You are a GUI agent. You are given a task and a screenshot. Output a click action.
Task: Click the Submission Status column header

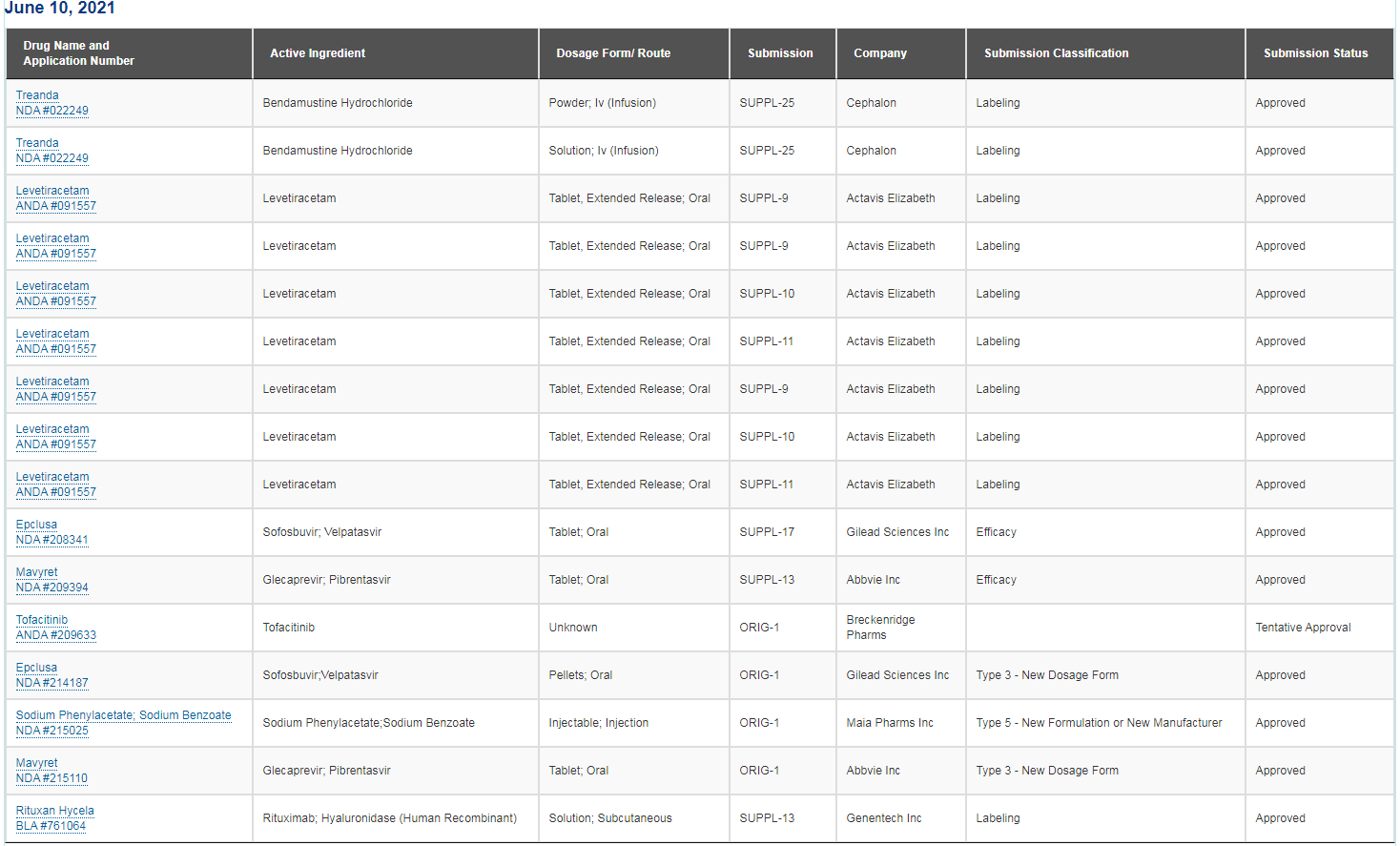point(1320,53)
